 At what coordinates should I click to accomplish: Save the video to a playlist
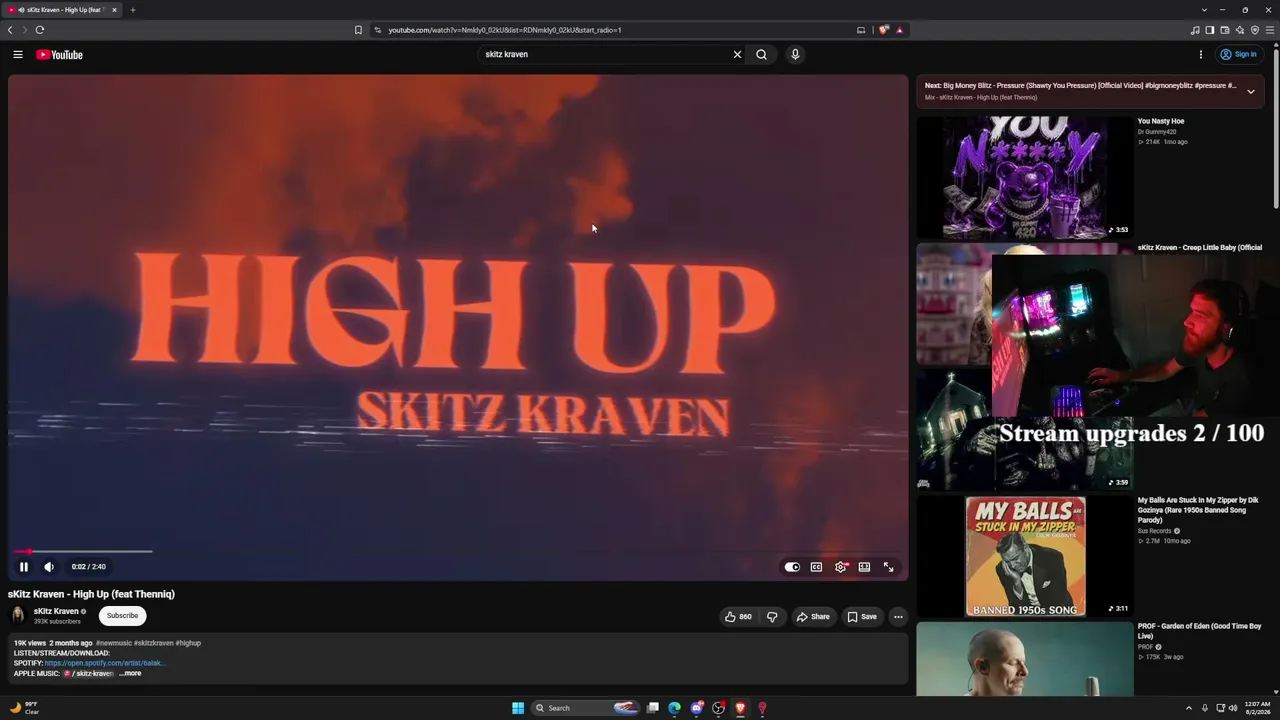point(862,617)
